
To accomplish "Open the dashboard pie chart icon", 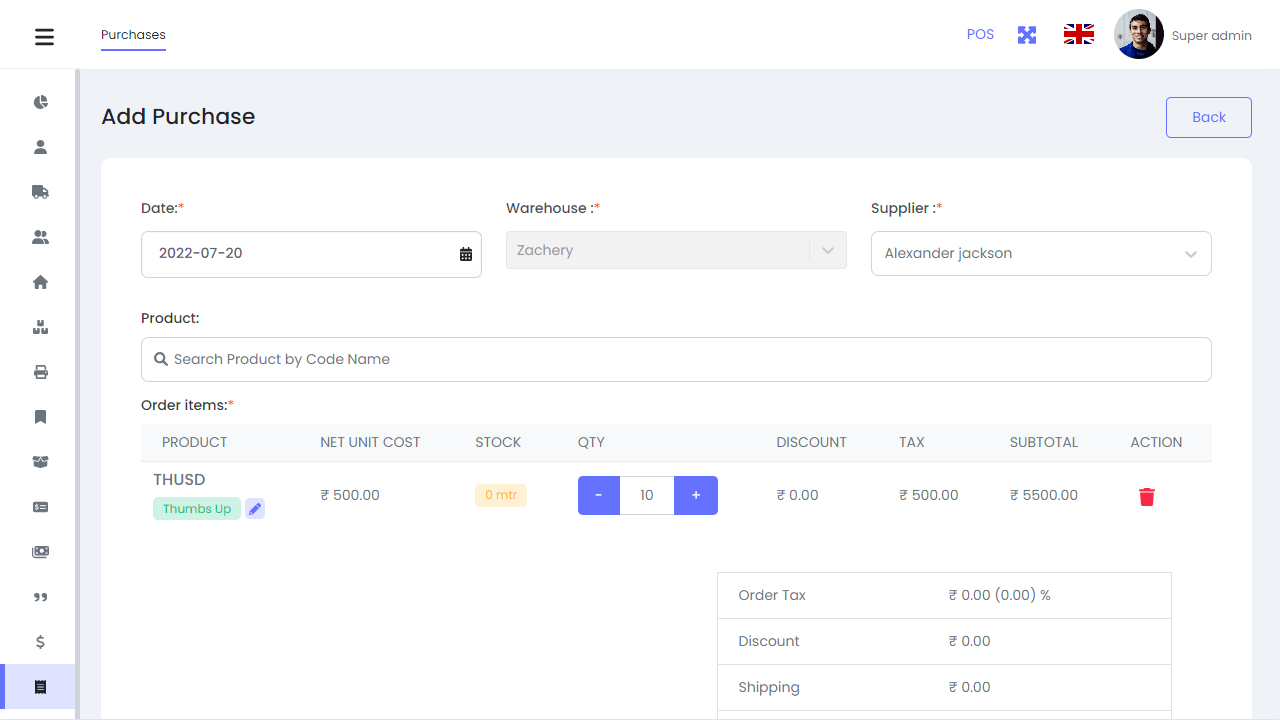I will (40, 102).
